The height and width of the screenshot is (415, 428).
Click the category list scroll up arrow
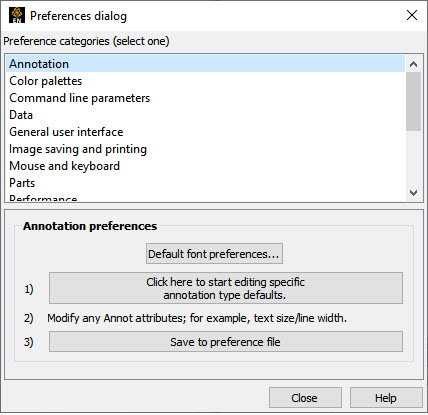point(413,64)
